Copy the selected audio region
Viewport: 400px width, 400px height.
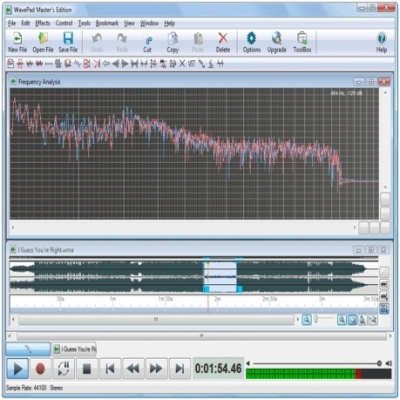pyautogui.click(x=173, y=42)
